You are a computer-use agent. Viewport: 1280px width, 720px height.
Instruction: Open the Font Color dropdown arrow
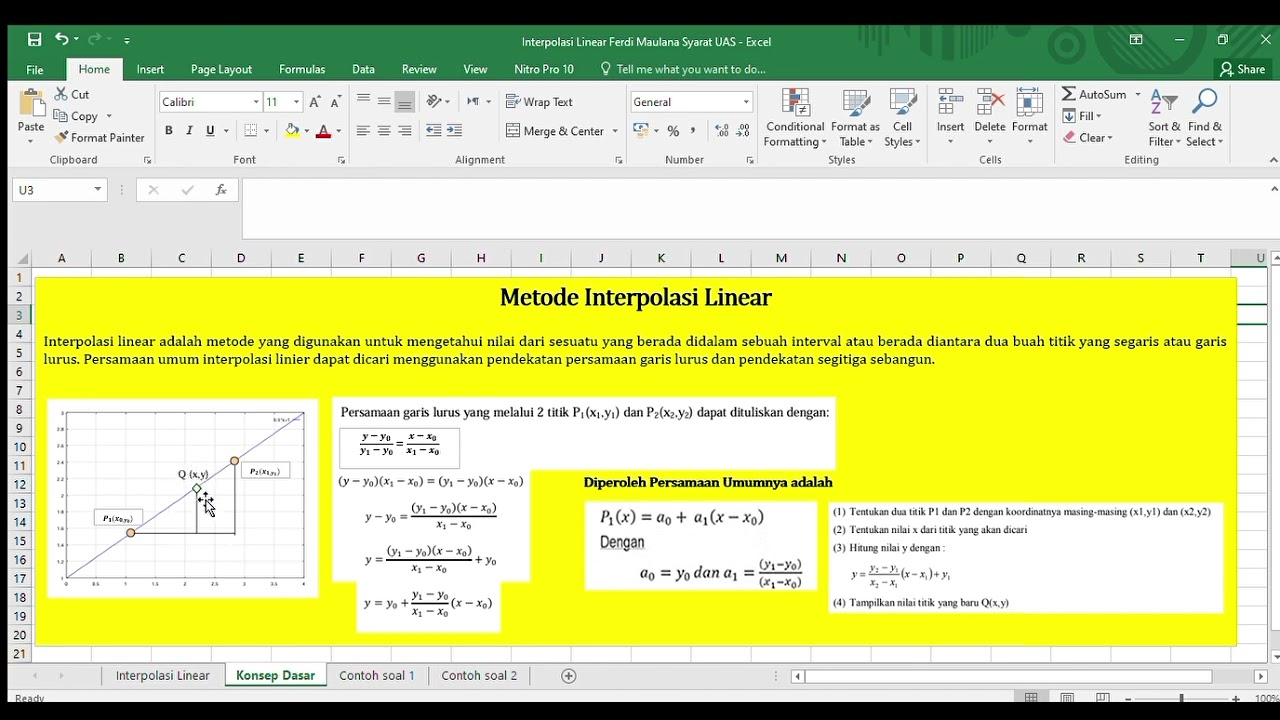pyautogui.click(x=338, y=131)
